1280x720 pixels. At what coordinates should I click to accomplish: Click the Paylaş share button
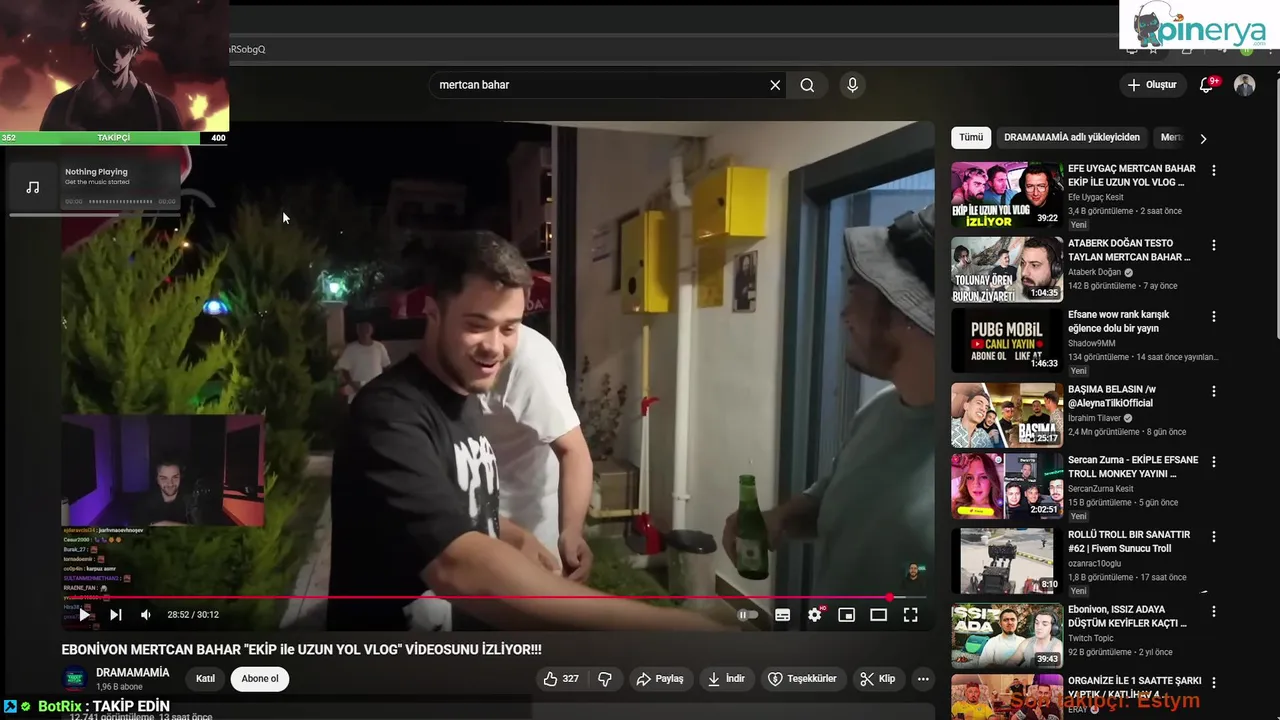(x=660, y=679)
